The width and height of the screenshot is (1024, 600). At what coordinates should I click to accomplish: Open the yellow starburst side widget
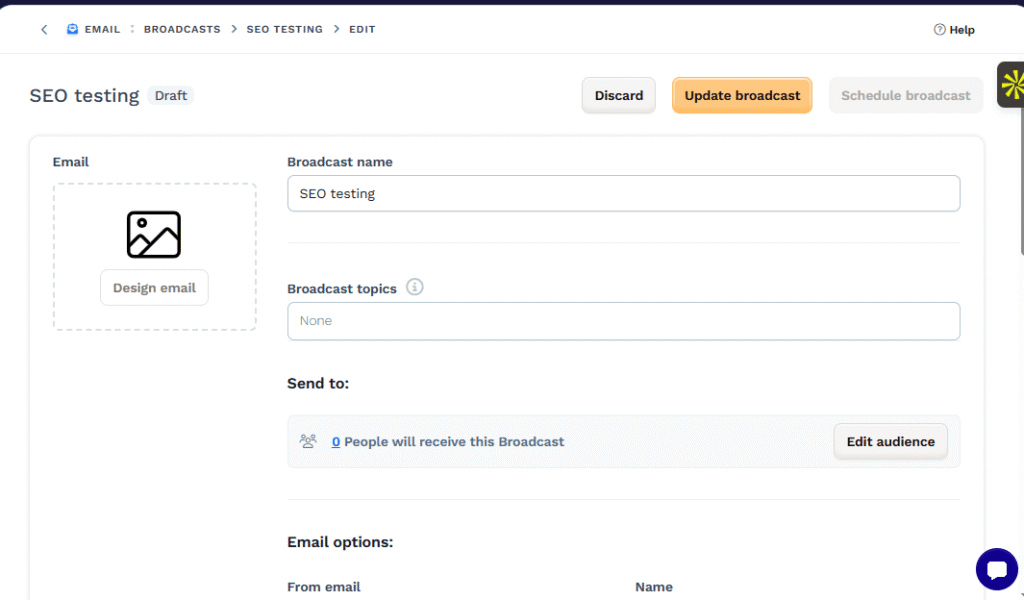tap(1011, 85)
